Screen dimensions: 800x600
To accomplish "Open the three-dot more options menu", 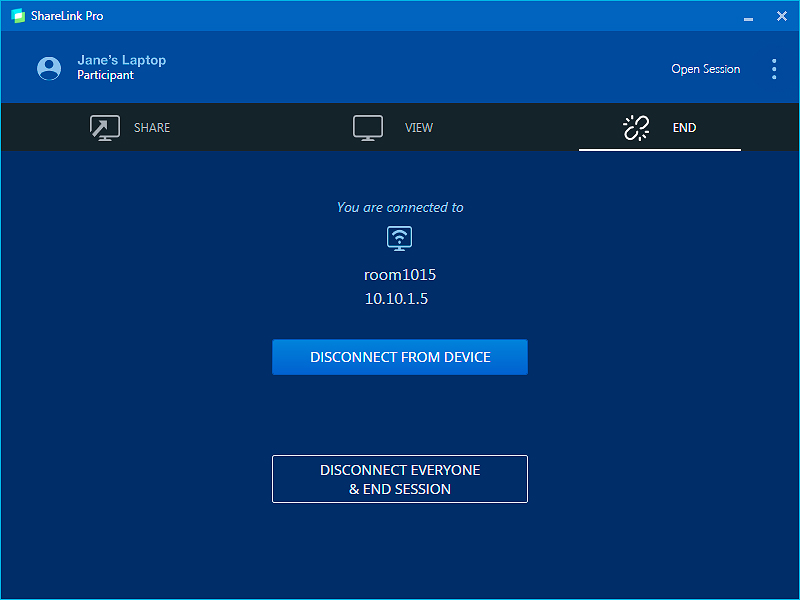I will [x=774, y=69].
